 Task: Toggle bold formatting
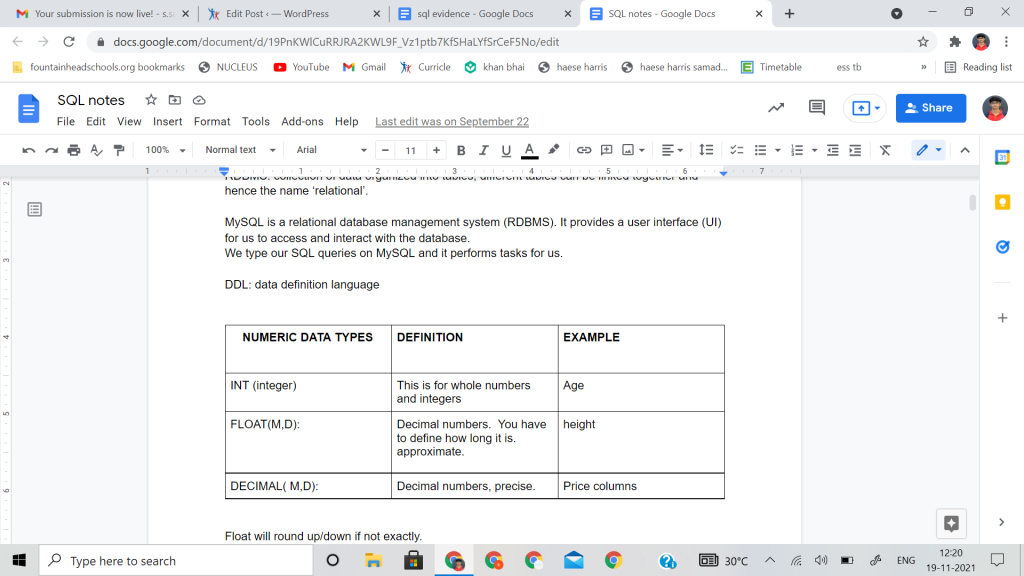point(461,150)
